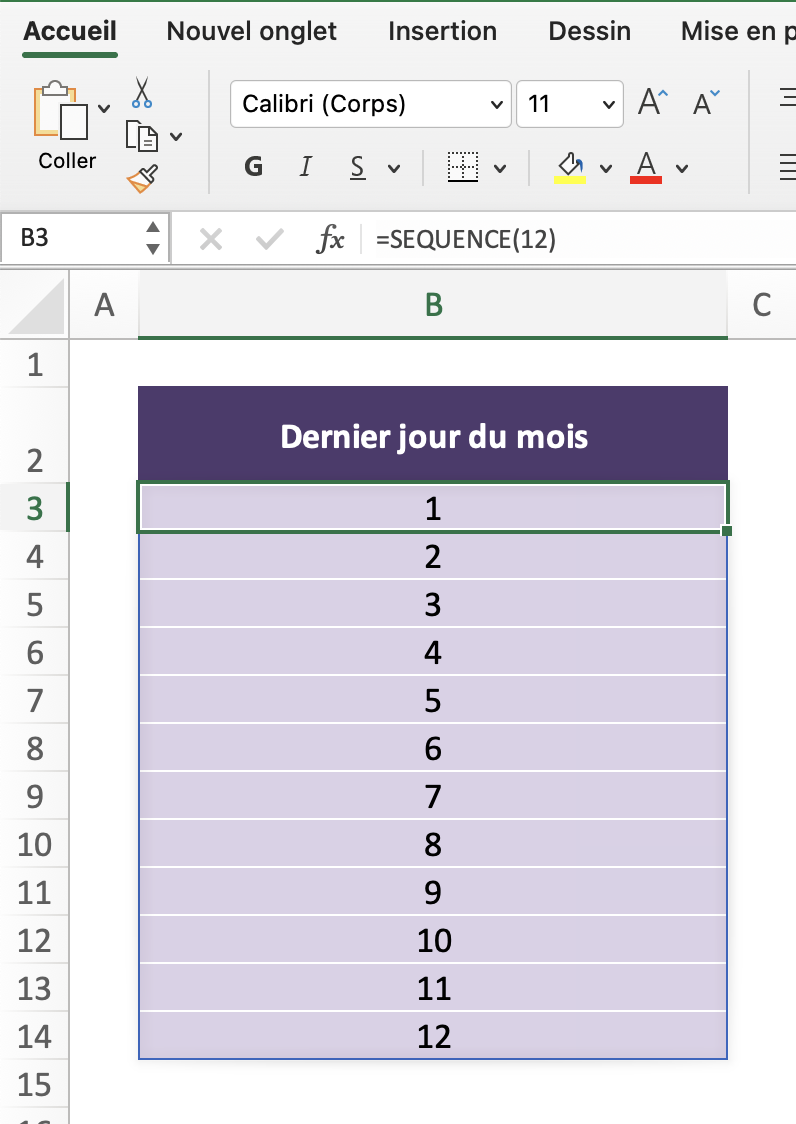The image size is (796, 1124).
Task: Confirm formula entry with checkmark icon
Action: [x=270, y=239]
